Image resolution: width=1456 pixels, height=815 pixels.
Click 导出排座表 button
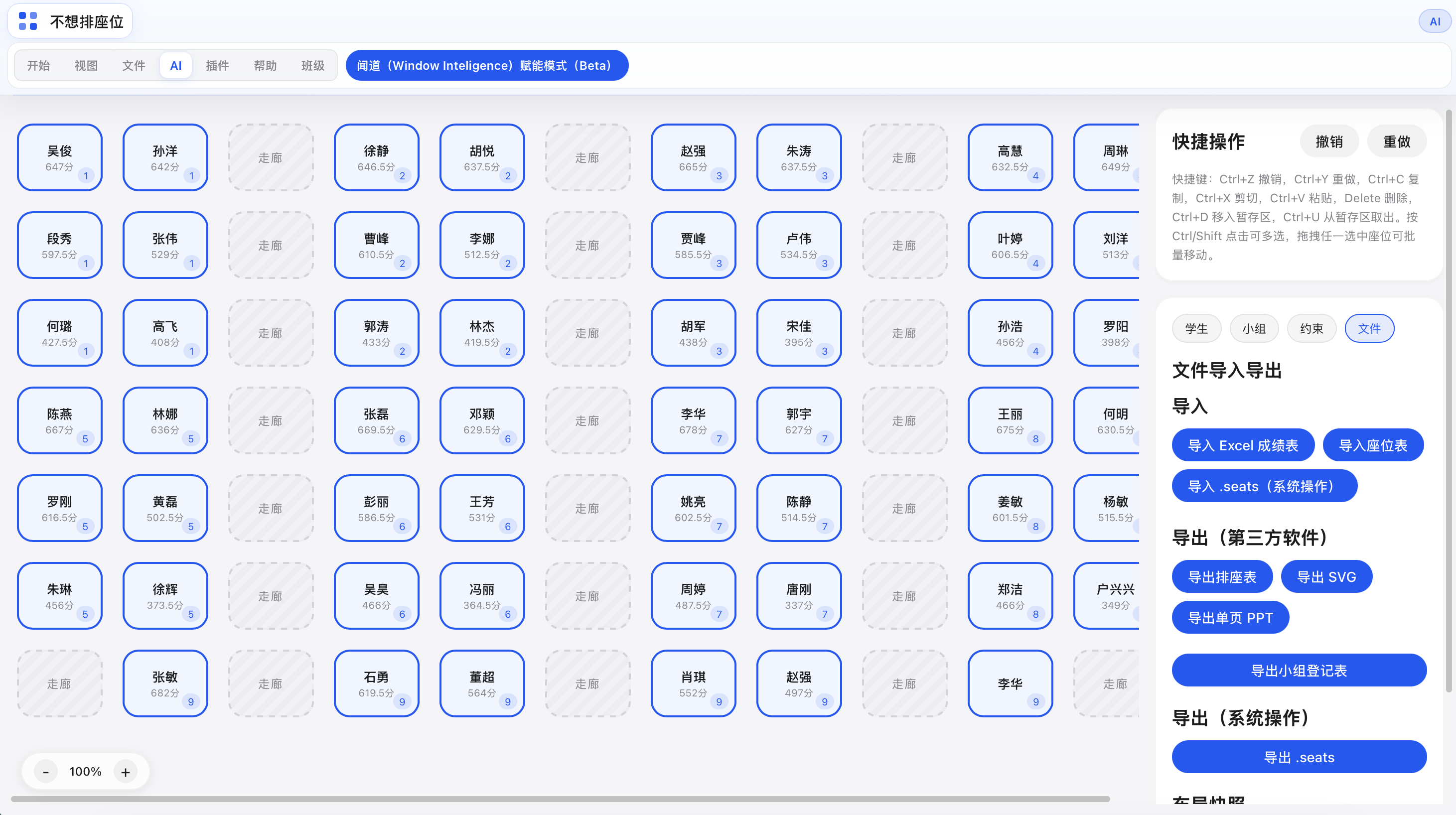pyautogui.click(x=1222, y=577)
